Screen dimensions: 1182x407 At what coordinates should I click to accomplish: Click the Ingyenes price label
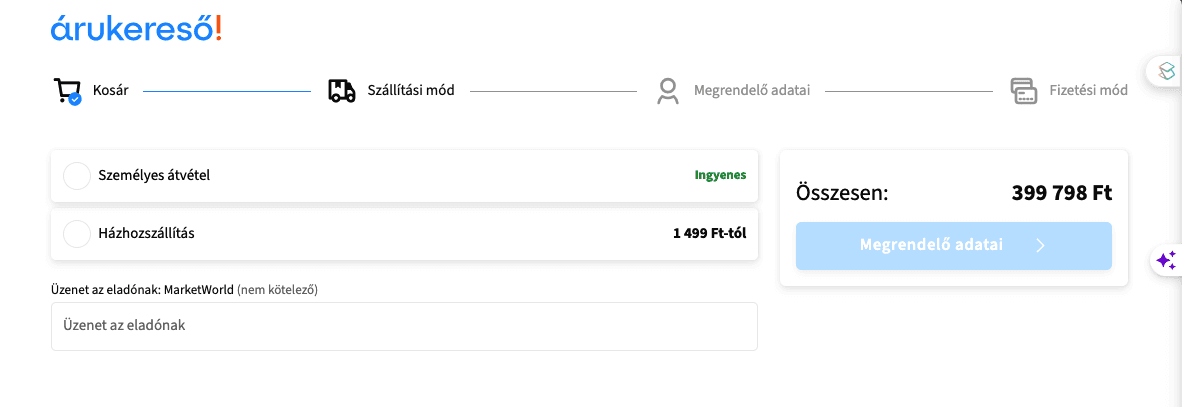[x=720, y=175]
